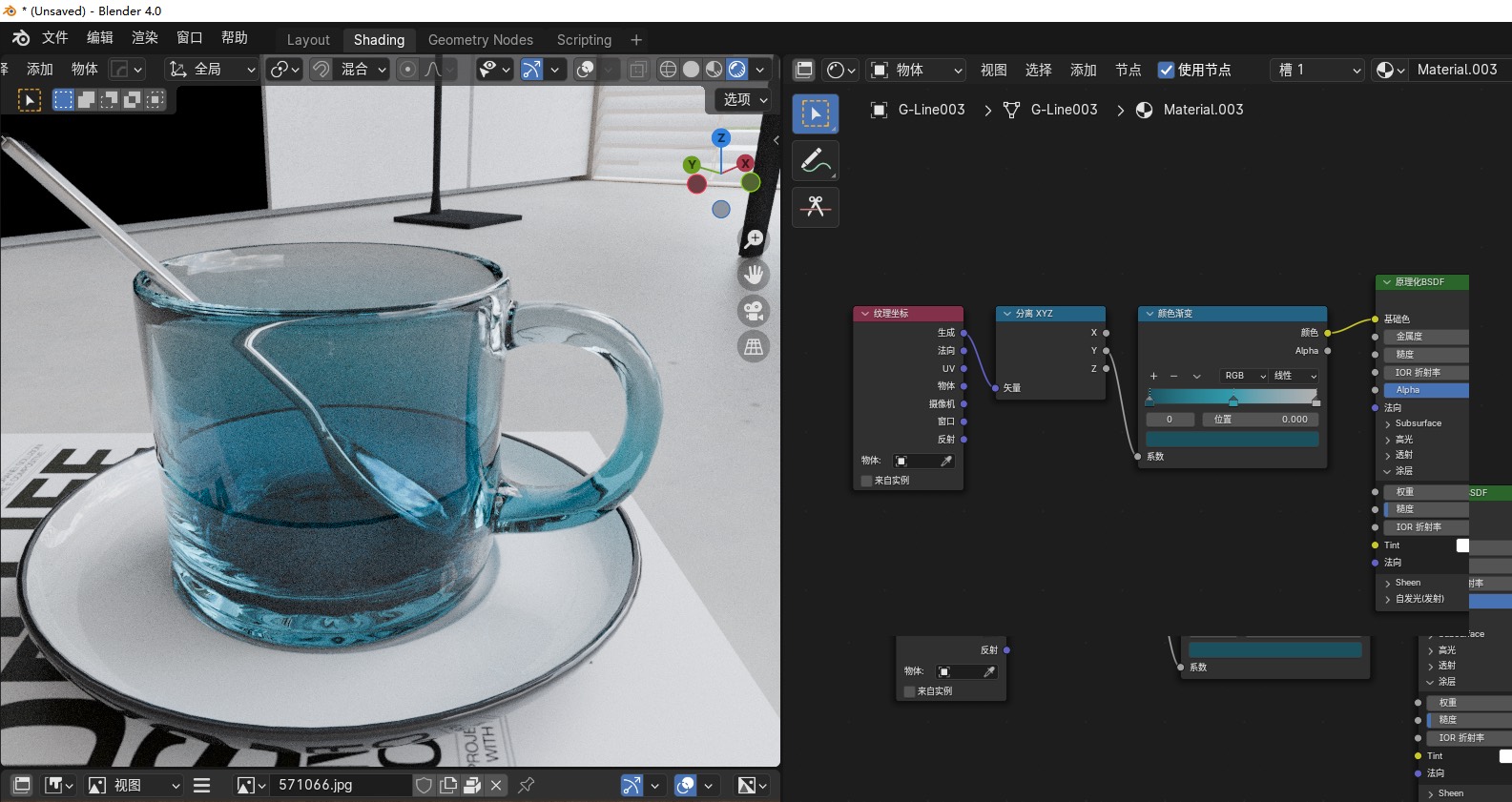Click the hand pan view icon
This screenshot has height=802, width=1512.
754,275
